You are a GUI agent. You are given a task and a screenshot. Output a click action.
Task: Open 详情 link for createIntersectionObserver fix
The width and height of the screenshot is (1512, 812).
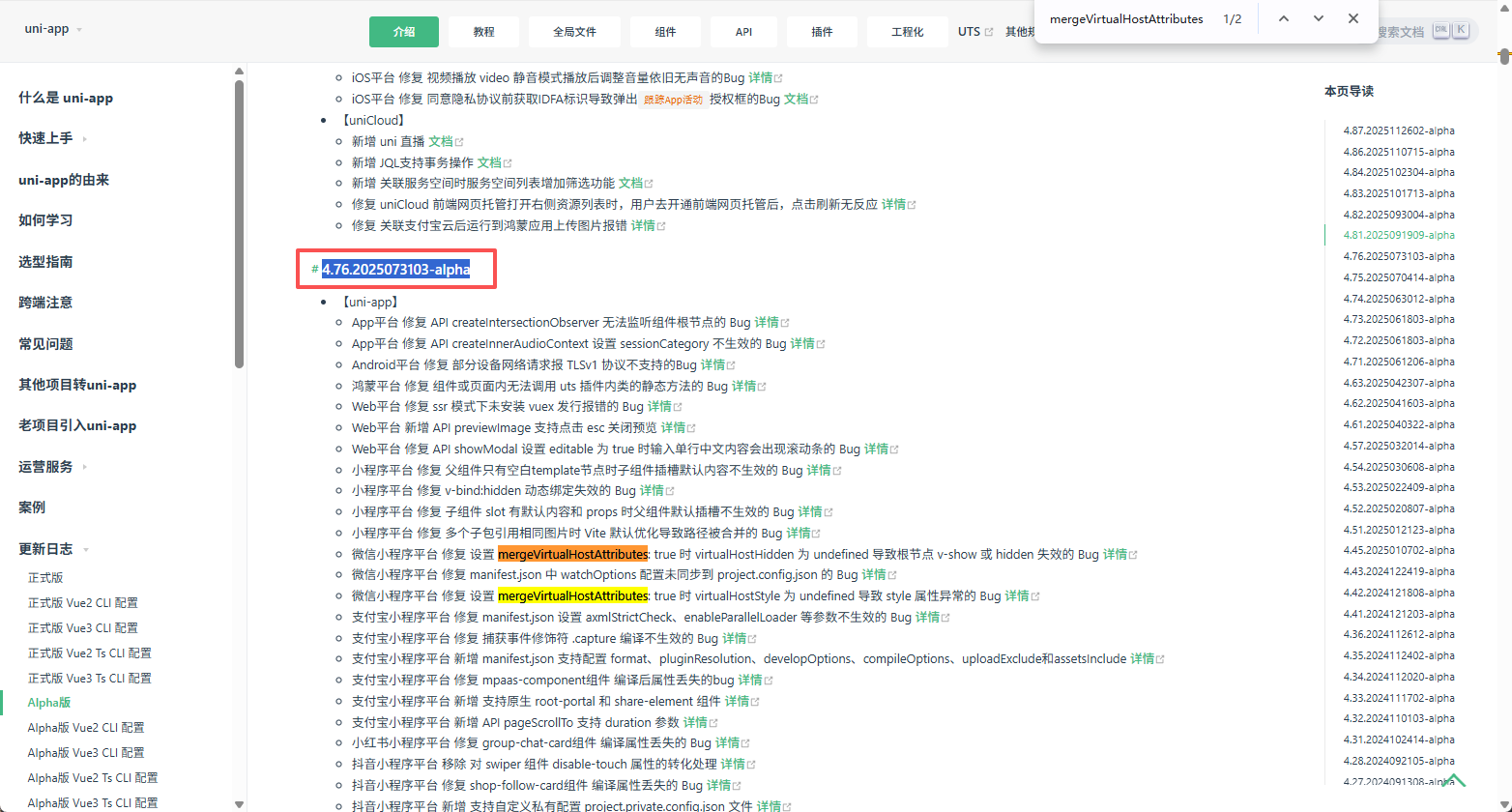[767, 323]
